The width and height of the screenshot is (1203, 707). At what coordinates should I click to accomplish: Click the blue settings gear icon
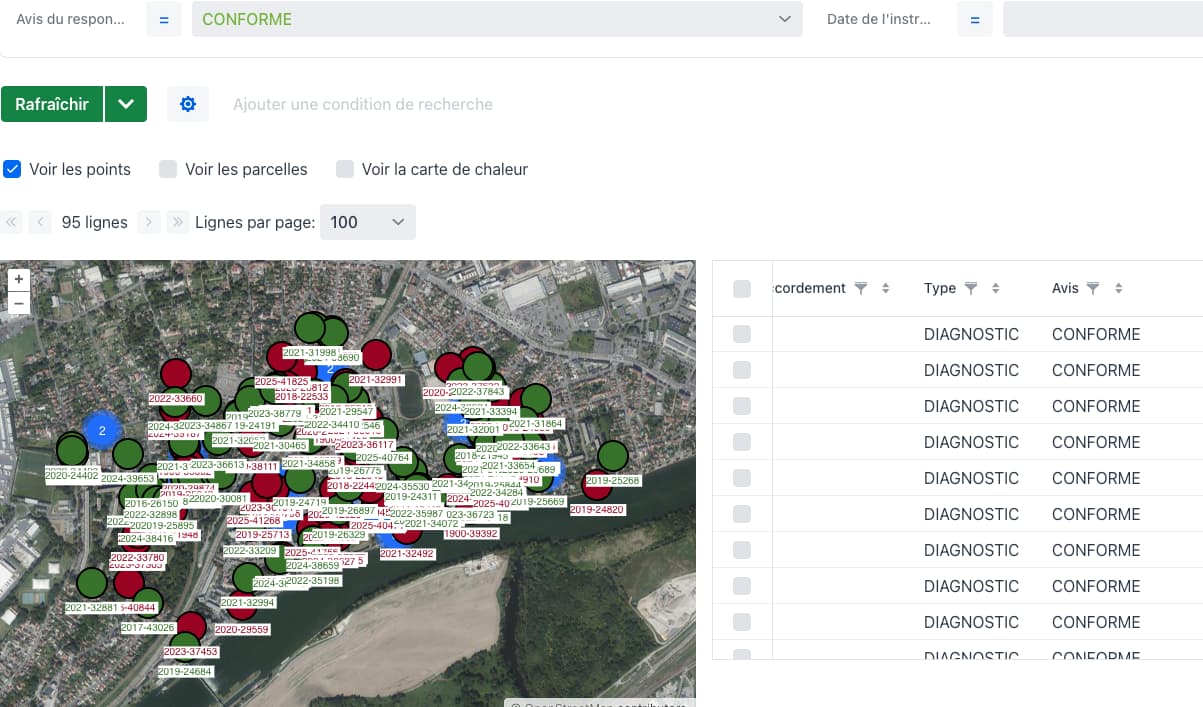coord(188,104)
